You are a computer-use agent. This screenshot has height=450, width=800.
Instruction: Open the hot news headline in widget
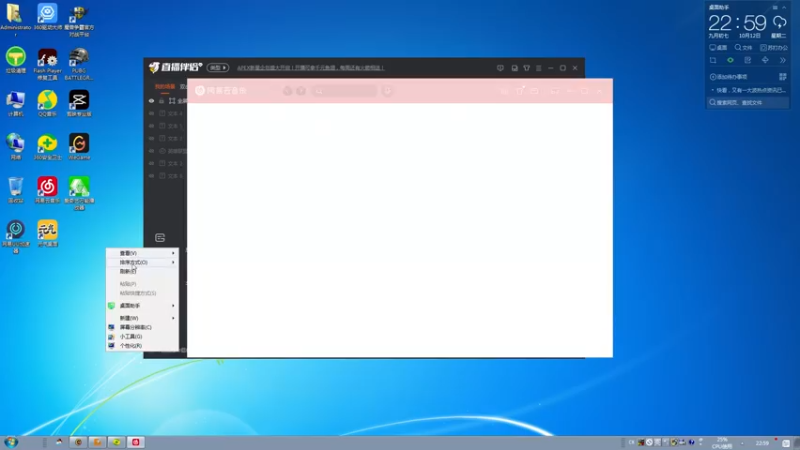click(x=748, y=90)
